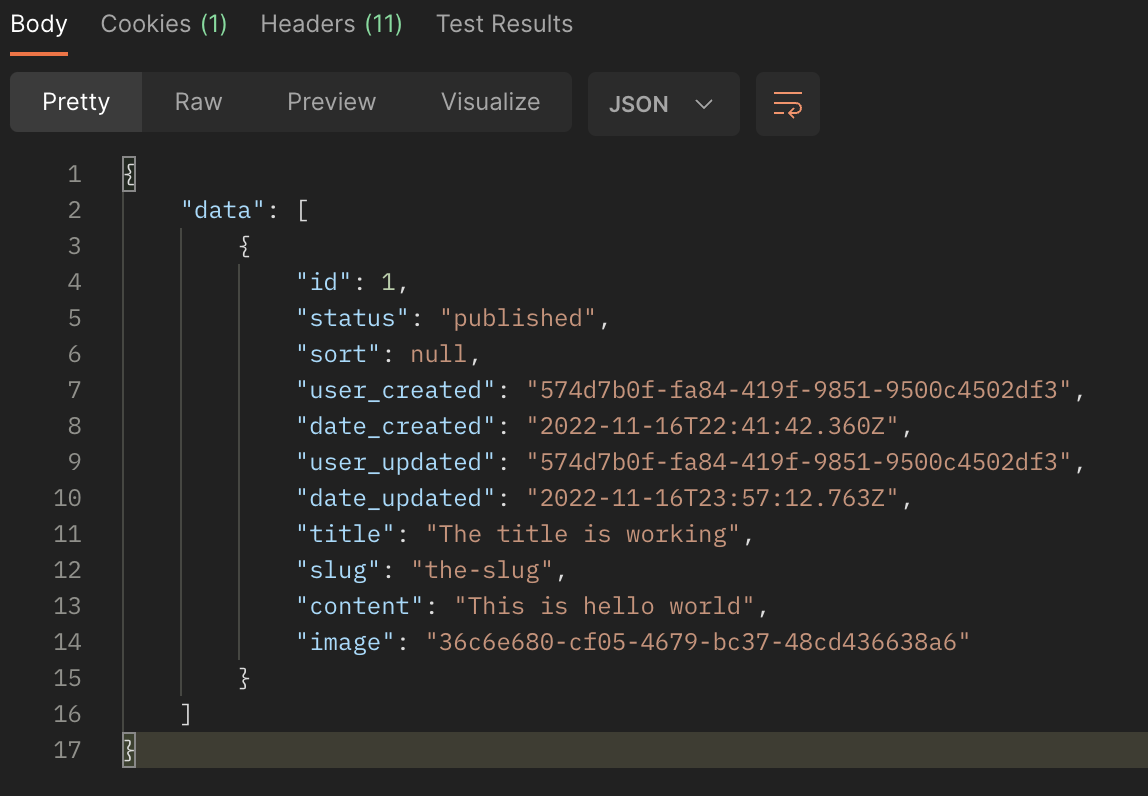Select the Visualize view
This screenshot has height=796, width=1148.
pos(491,102)
